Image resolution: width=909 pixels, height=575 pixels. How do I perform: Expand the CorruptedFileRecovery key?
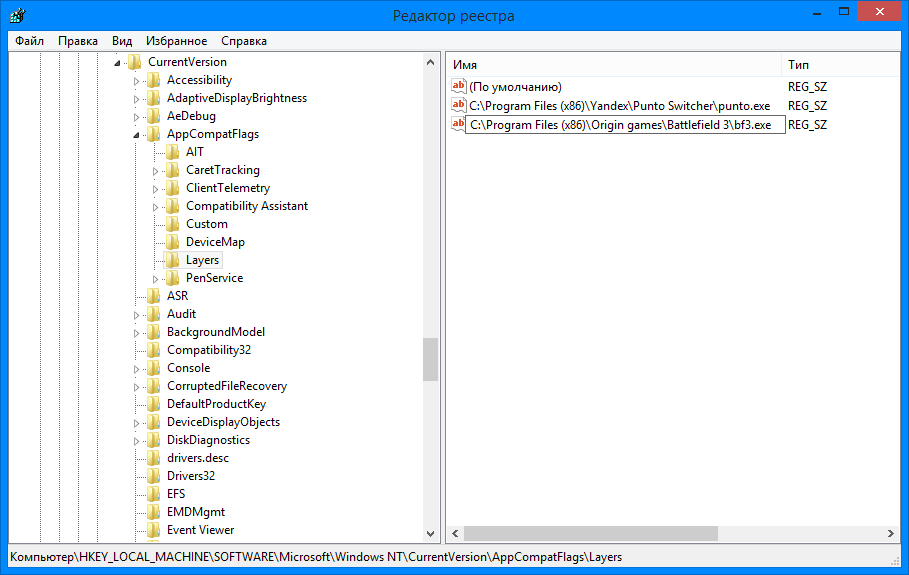click(x=136, y=387)
